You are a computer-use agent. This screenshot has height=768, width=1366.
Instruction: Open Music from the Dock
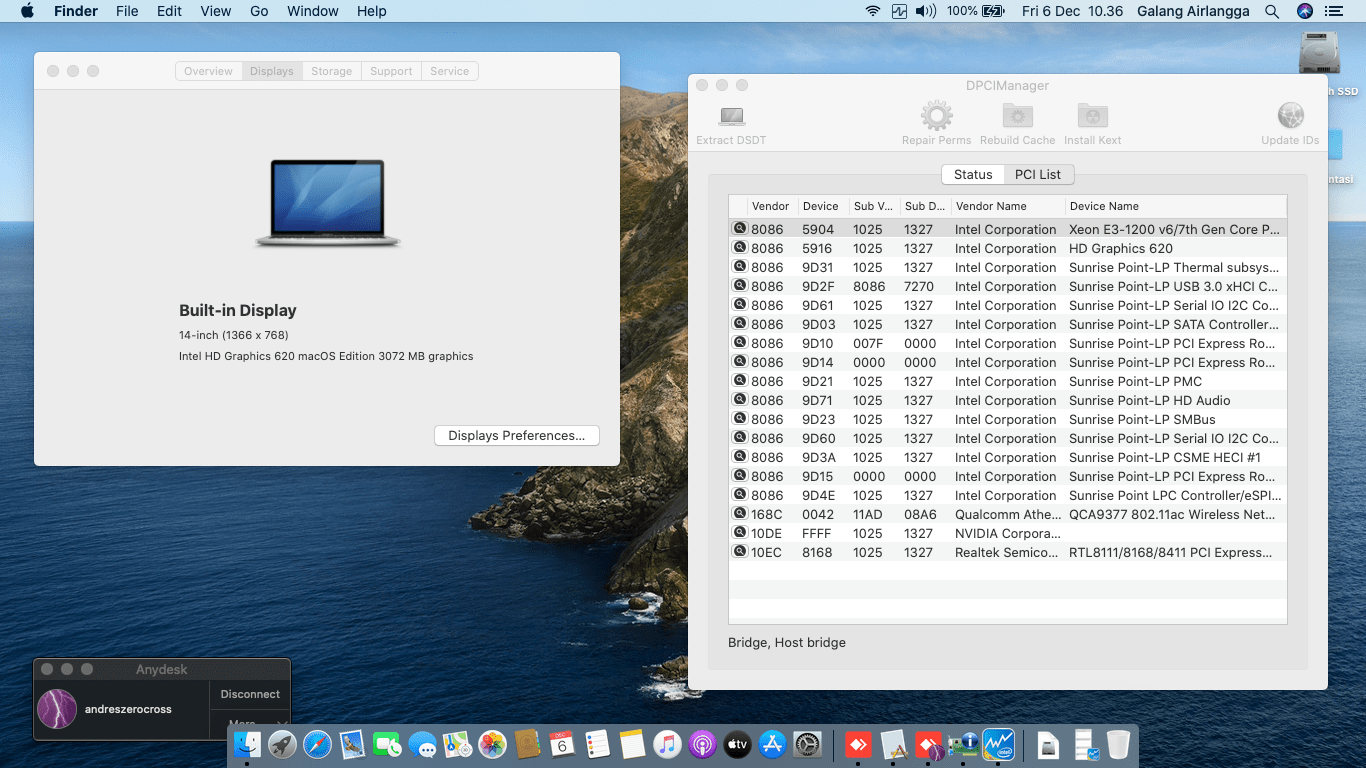pyautogui.click(x=667, y=744)
